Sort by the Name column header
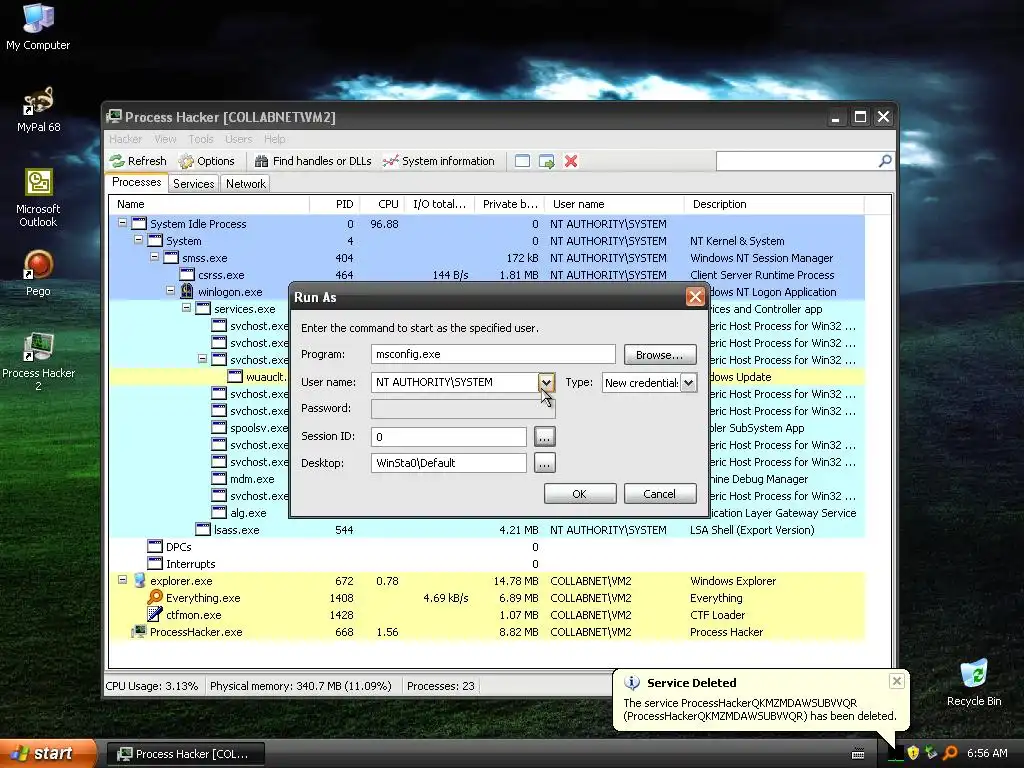 (208, 204)
